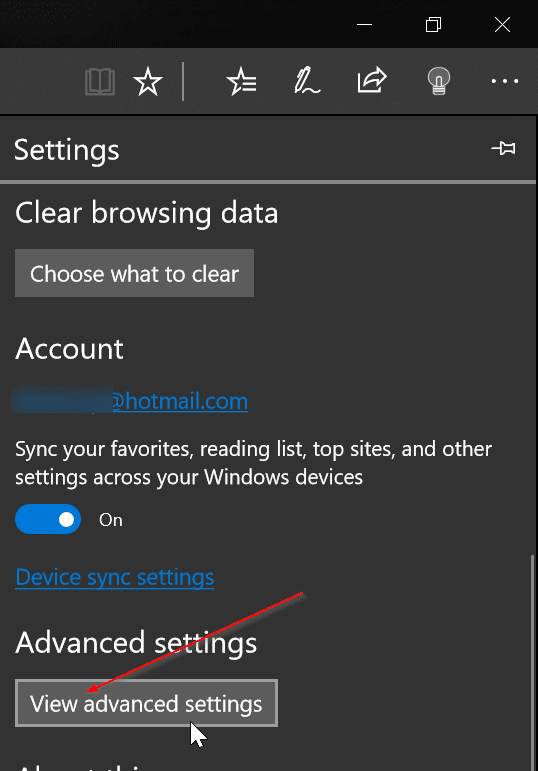Screen dimensions: 538x771
Task: Open Reading view book icon
Action: [100, 82]
